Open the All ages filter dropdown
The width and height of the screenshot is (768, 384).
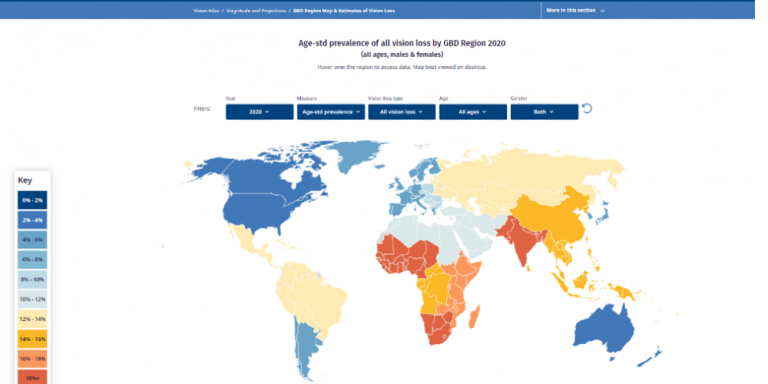(x=473, y=112)
